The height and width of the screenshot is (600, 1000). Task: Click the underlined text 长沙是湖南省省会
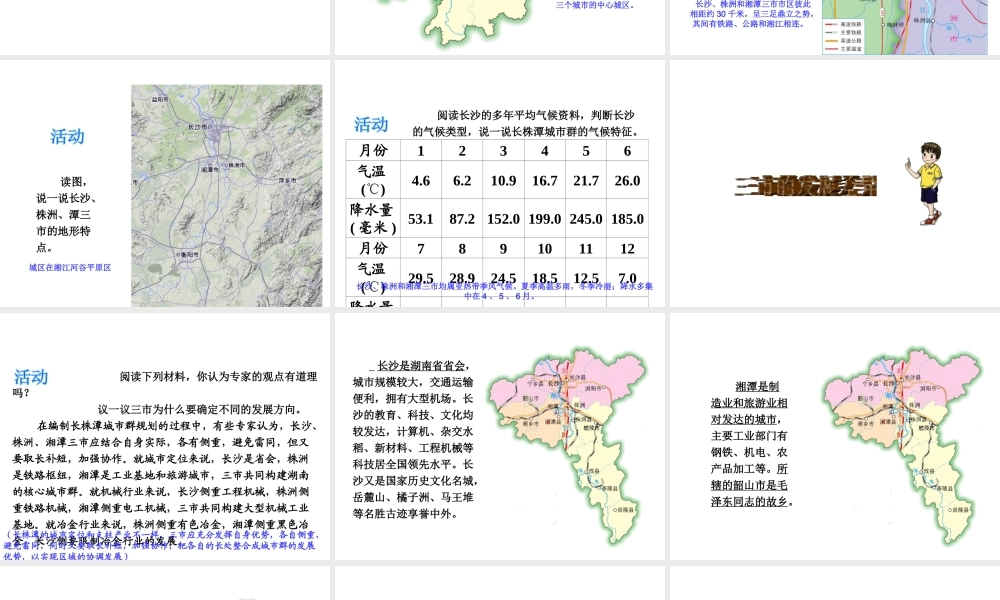tap(422, 366)
